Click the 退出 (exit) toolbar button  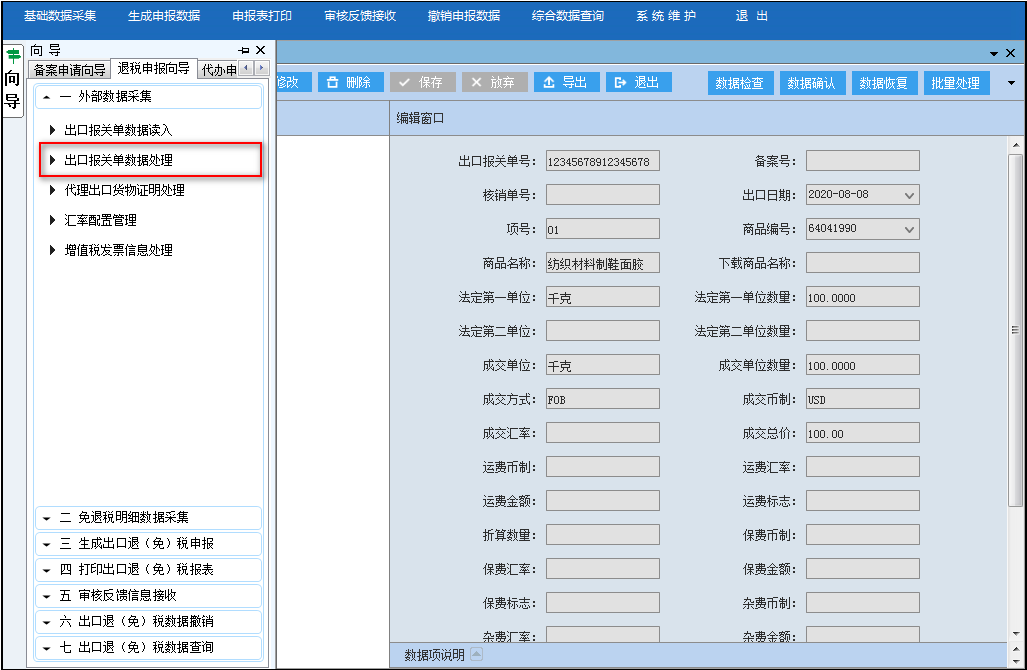[638, 83]
